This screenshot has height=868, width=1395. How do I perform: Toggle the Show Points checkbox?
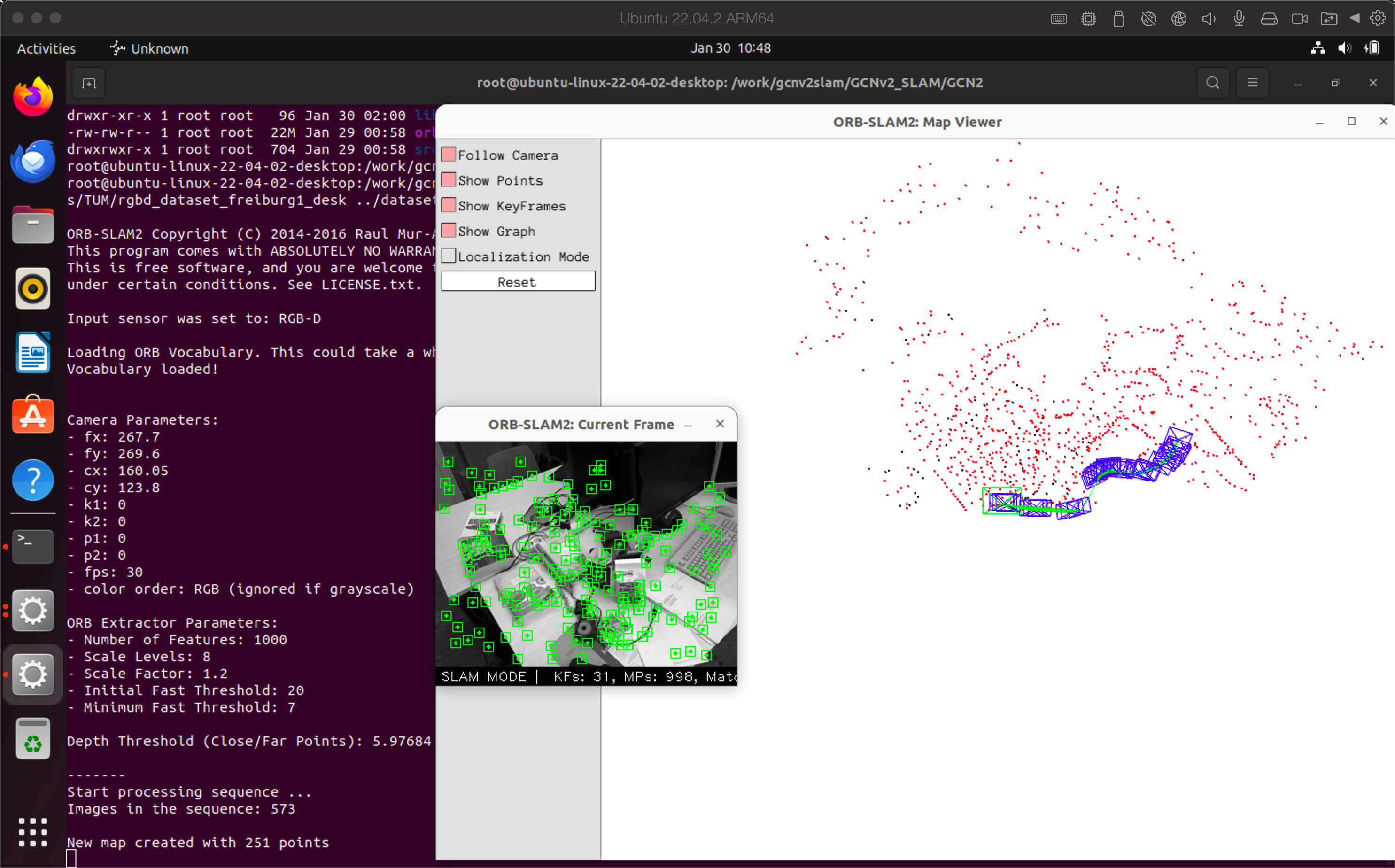(449, 180)
